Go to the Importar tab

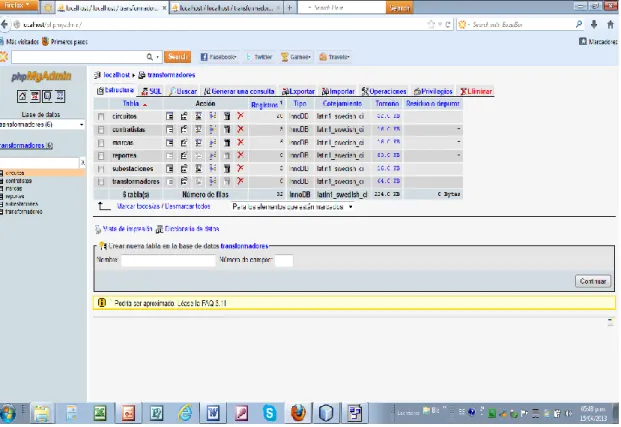(x=338, y=92)
